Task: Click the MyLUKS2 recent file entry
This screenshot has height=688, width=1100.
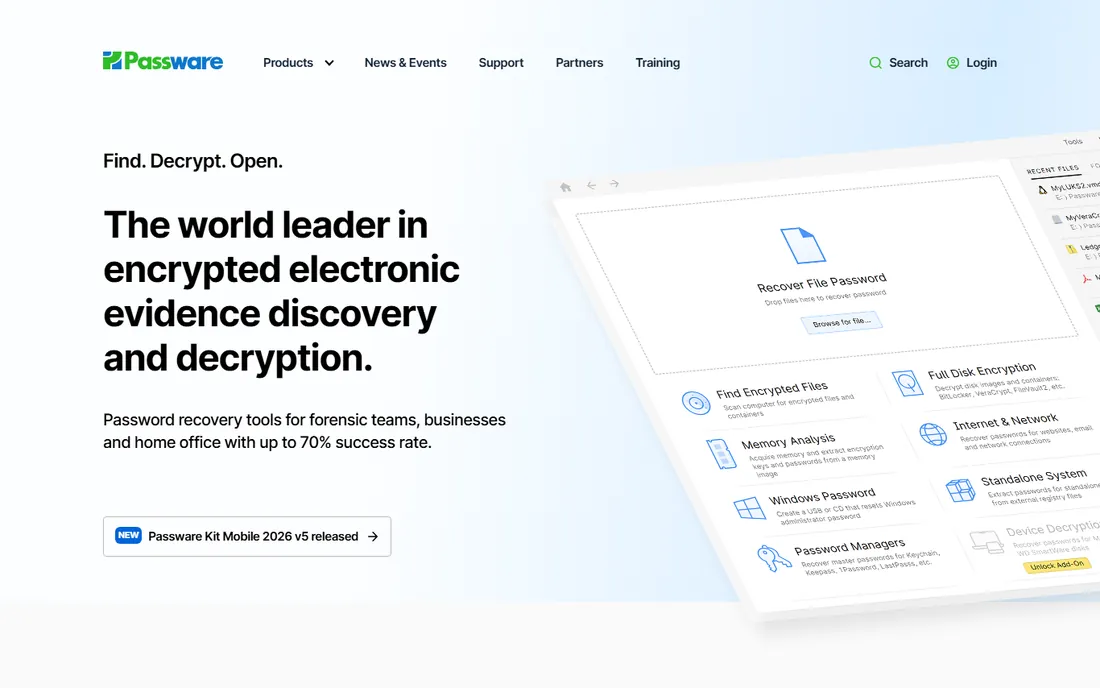Action: 1068,189
